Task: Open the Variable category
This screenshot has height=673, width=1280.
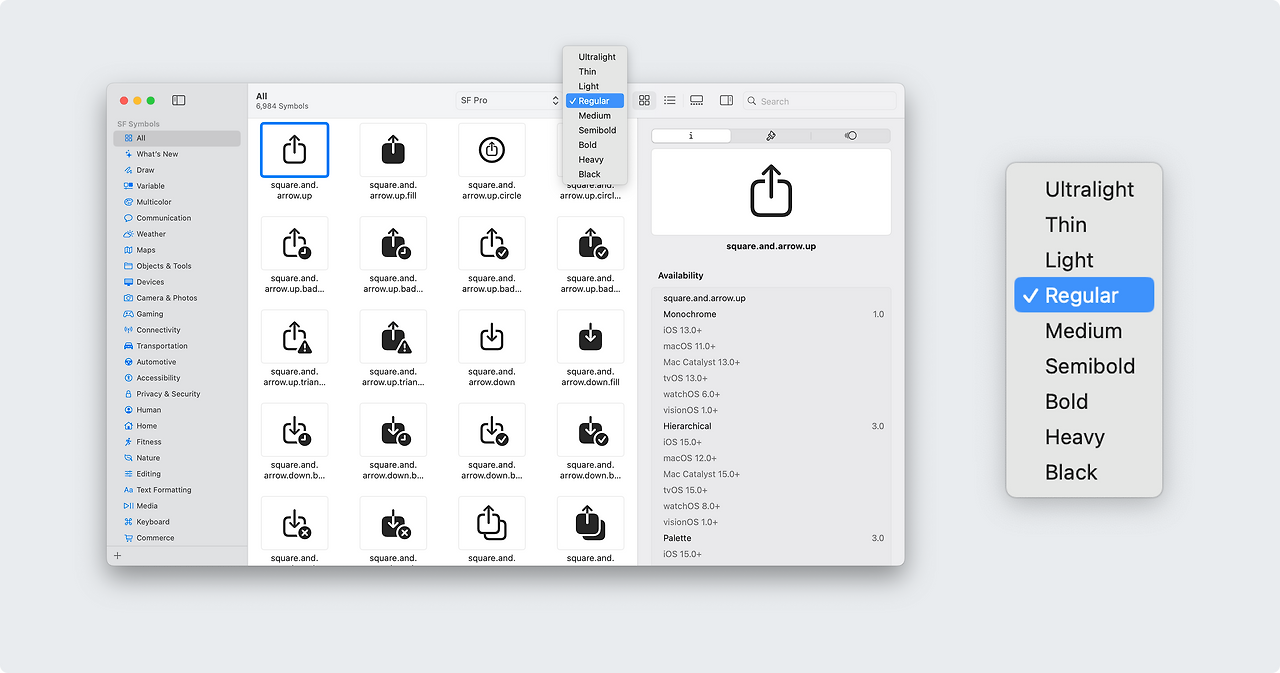Action: point(177,186)
